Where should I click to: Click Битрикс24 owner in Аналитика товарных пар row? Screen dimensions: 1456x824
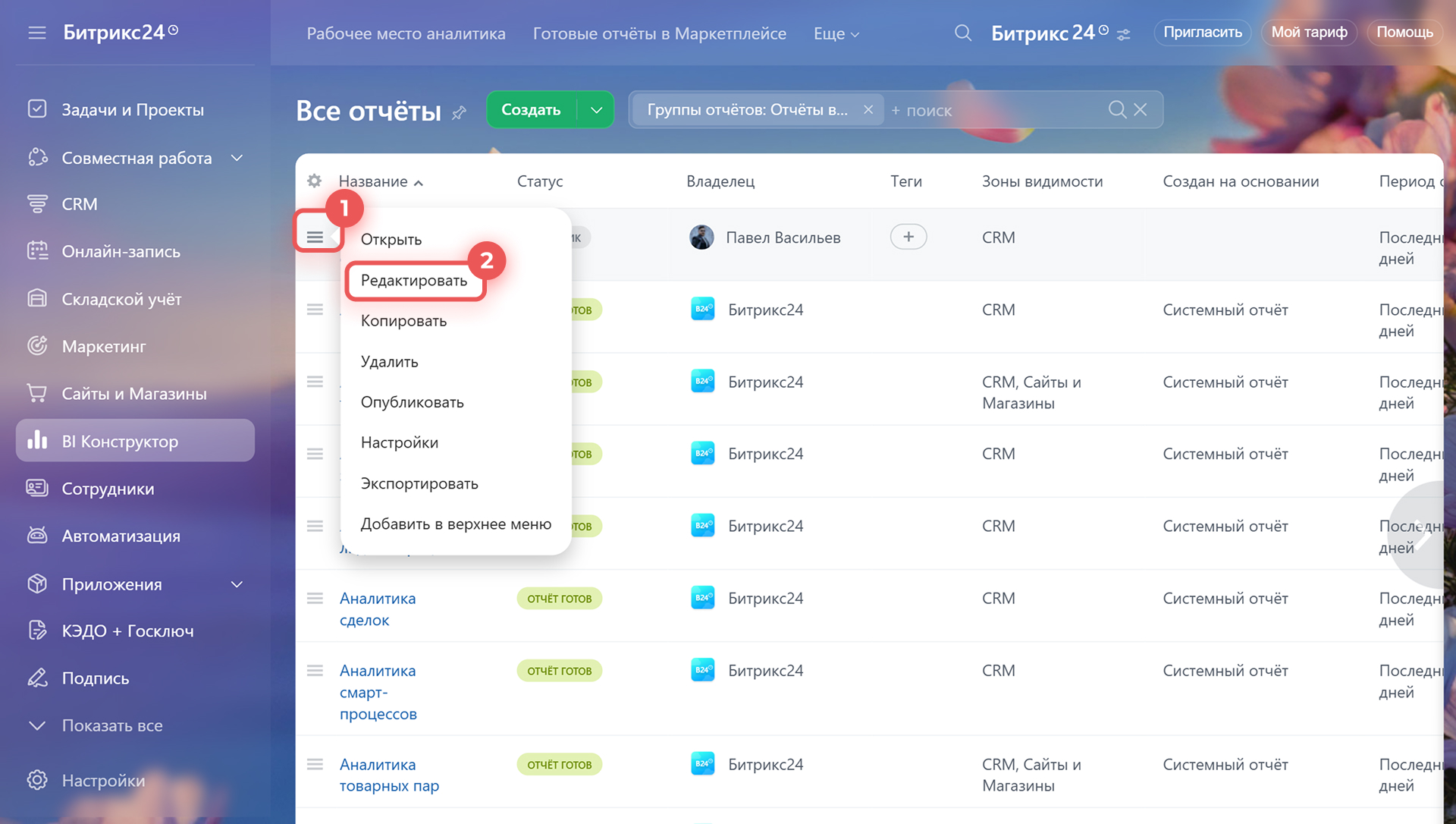click(x=765, y=764)
